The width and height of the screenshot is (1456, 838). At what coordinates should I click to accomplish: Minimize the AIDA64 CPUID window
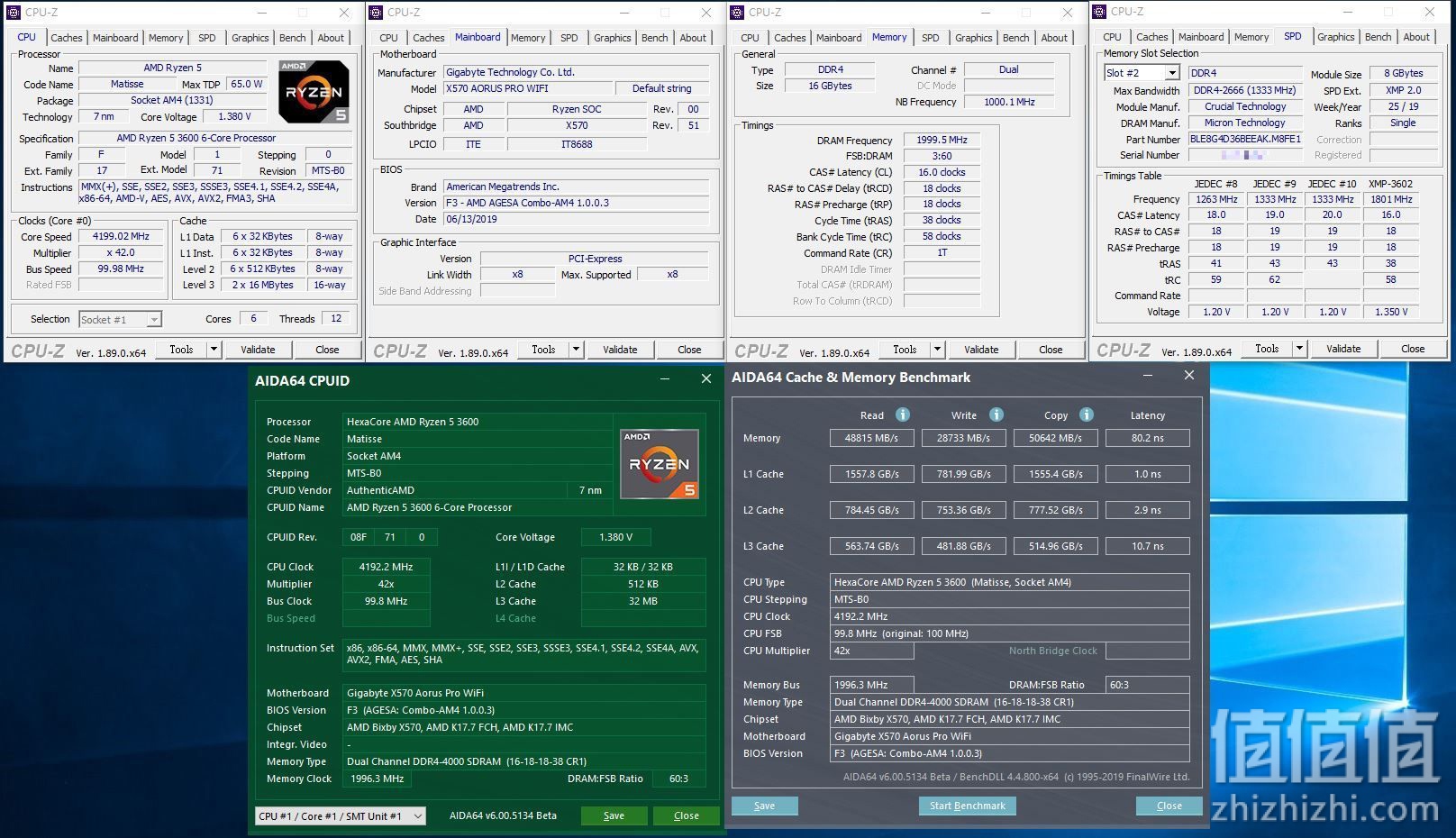coord(665,379)
